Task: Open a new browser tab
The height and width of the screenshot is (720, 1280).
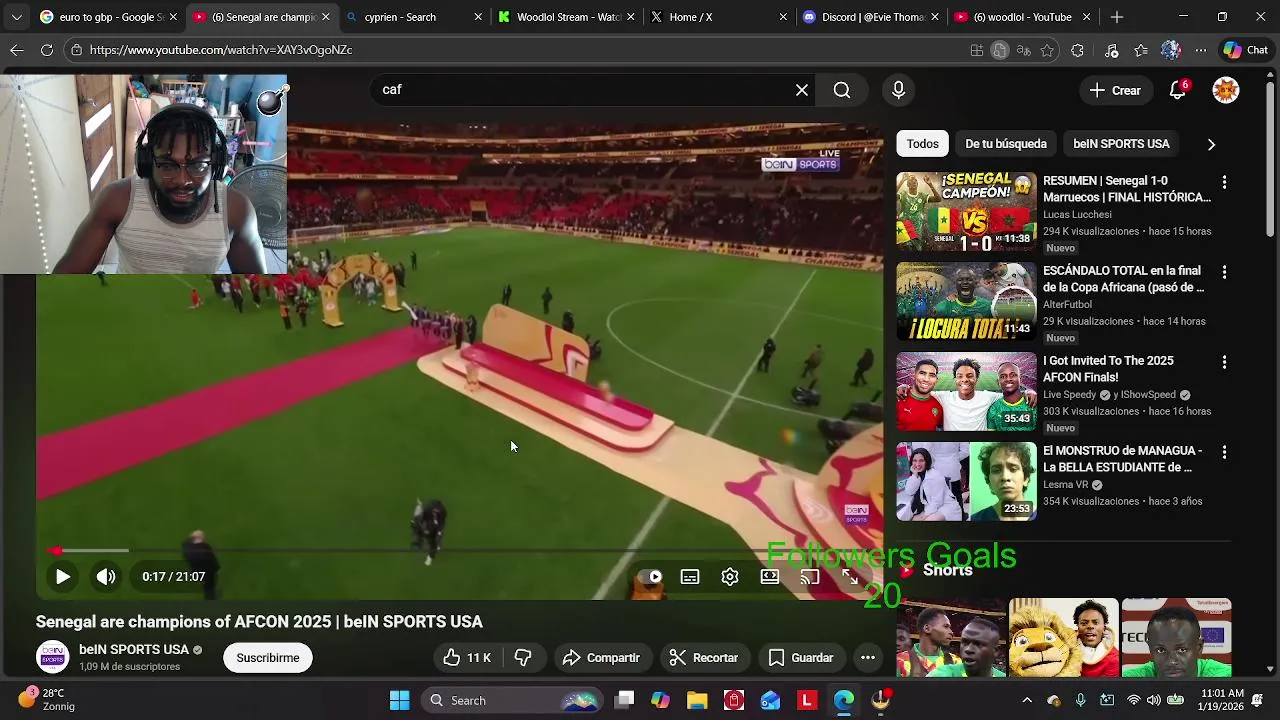Action: [x=1117, y=17]
